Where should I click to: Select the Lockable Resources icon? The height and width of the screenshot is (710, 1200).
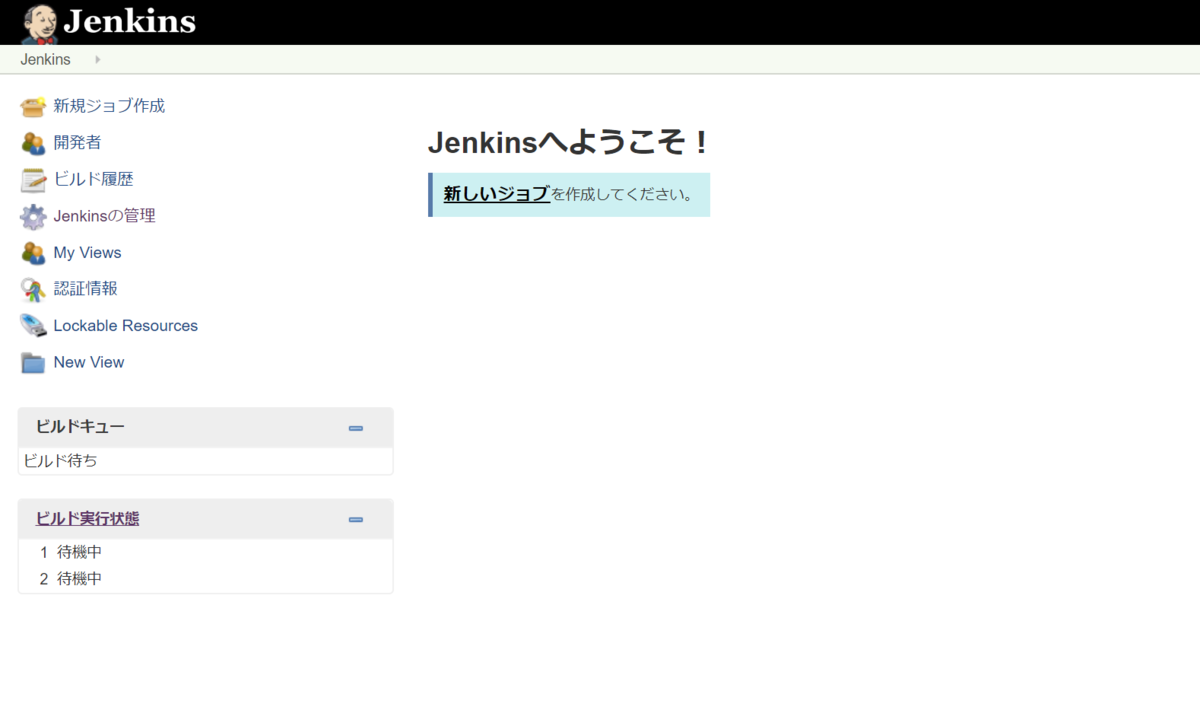(x=33, y=325)
